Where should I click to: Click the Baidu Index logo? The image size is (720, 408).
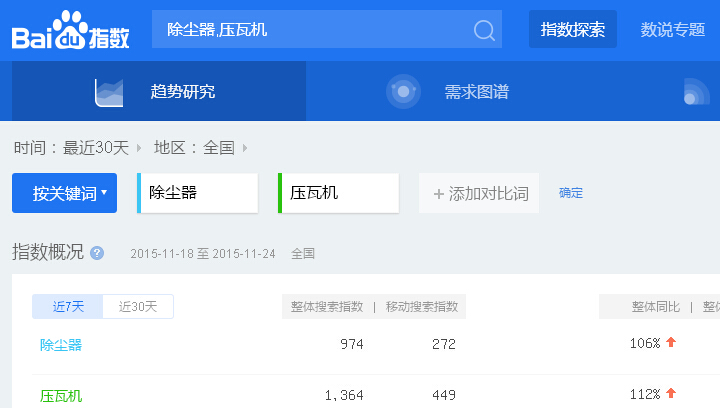click(x=70, y=30)
